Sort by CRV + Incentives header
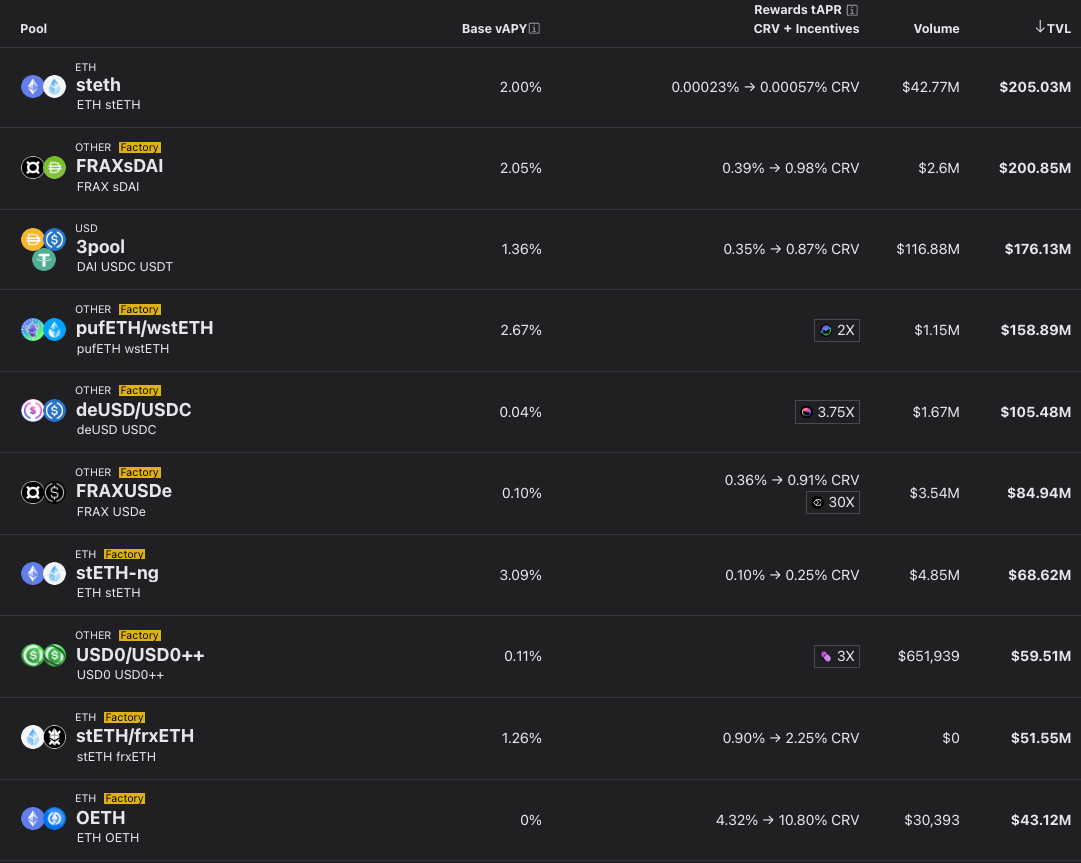This screenshot has width=1081, height=863. point(806,28)
